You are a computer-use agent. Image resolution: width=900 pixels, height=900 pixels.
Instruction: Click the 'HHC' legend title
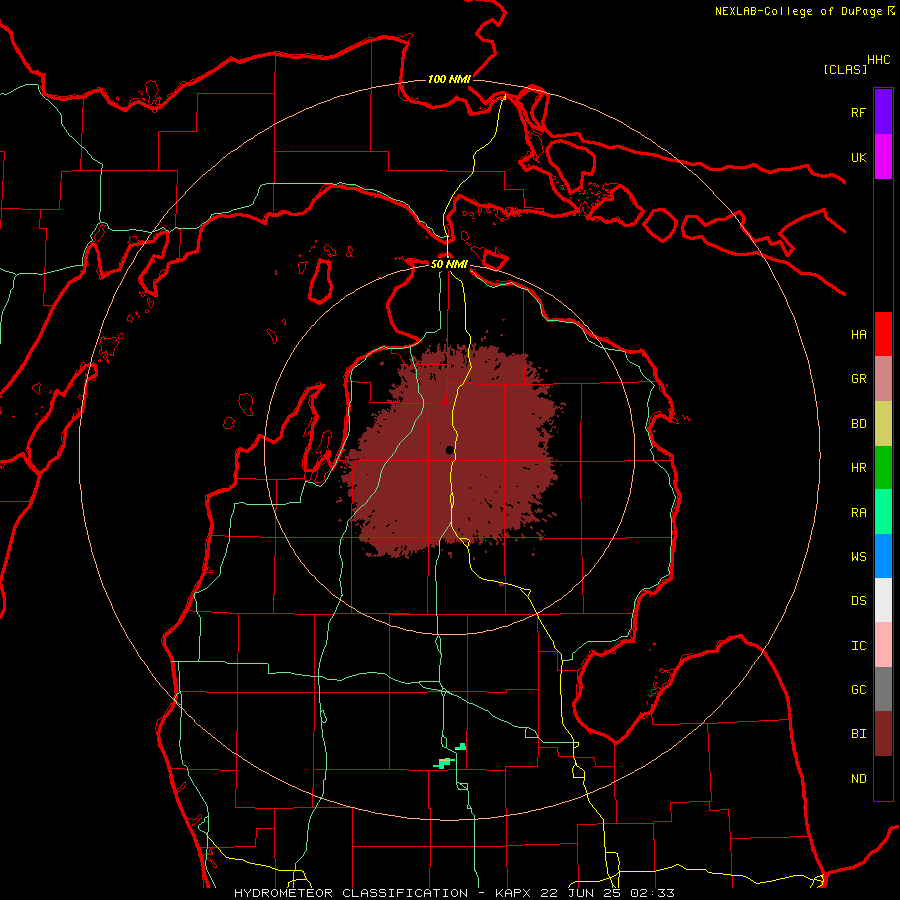pos(879,60)
